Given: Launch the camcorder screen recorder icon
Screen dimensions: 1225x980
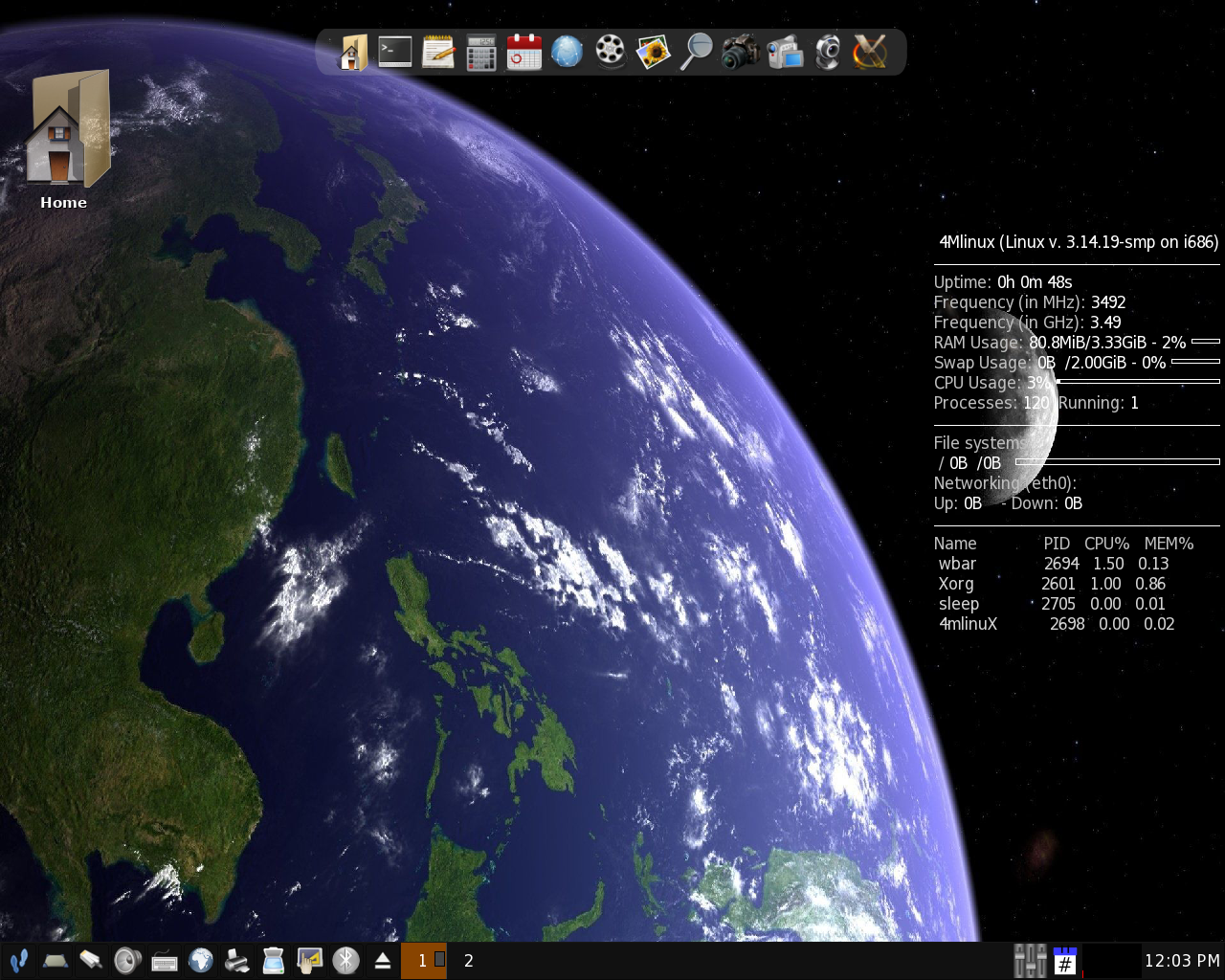Looking at the screenshot, I should click(784, 52).
